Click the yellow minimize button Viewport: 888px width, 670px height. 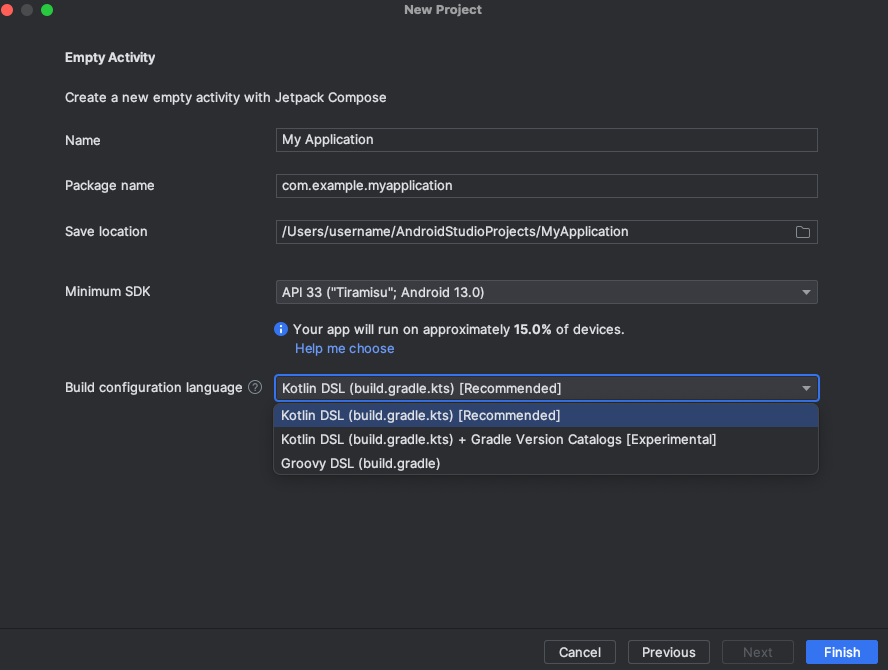click(25, 9)
